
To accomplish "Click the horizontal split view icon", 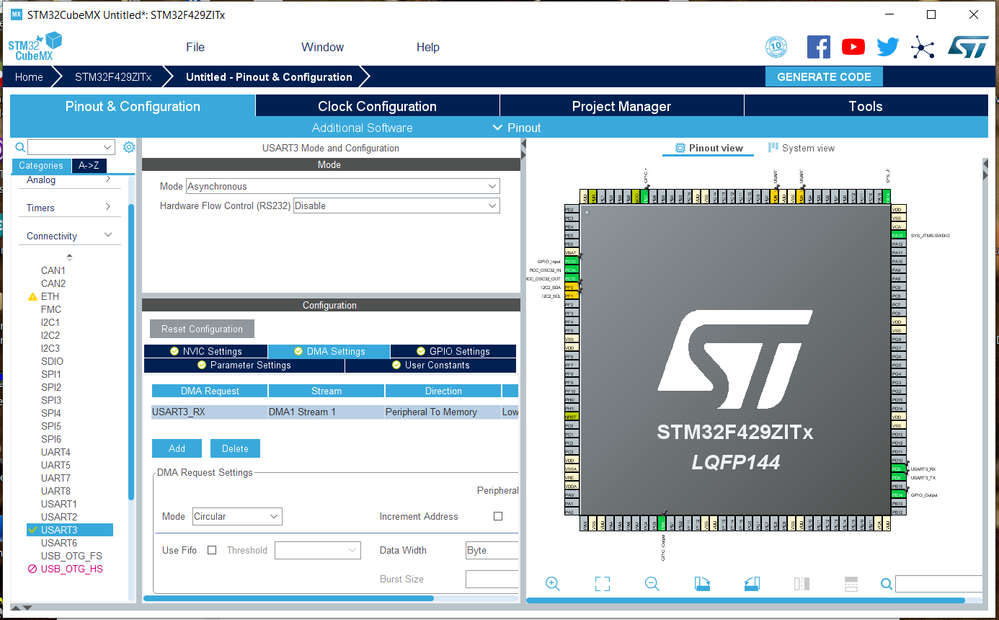I will pos(851,584).
